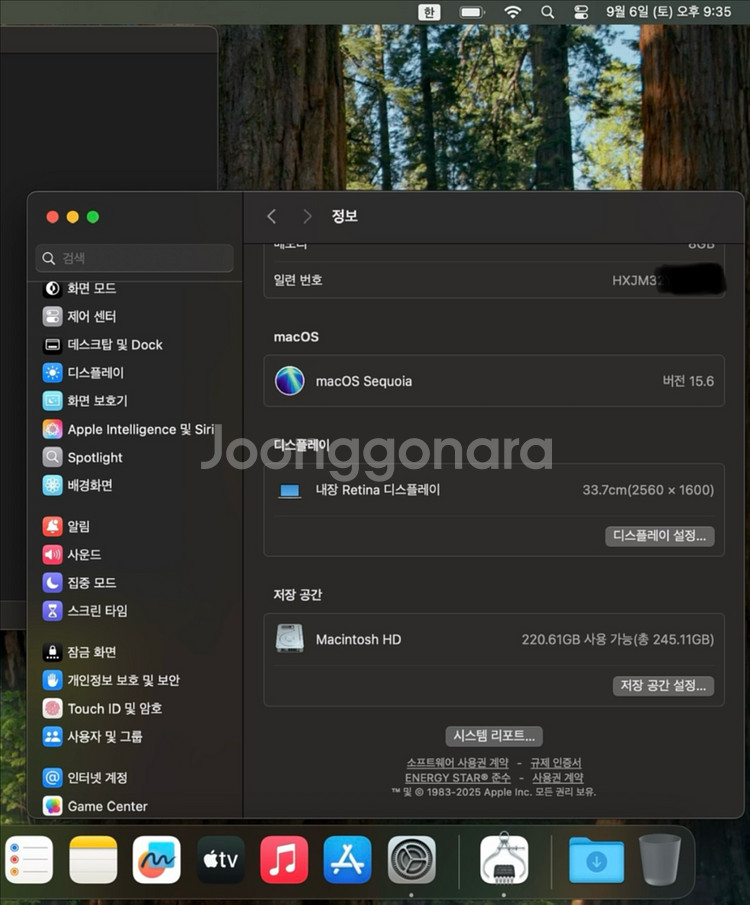Viewport: 750px width, 905px height.
Task: Click the 버전 15.6 text
Action: (x=688, y=381)
